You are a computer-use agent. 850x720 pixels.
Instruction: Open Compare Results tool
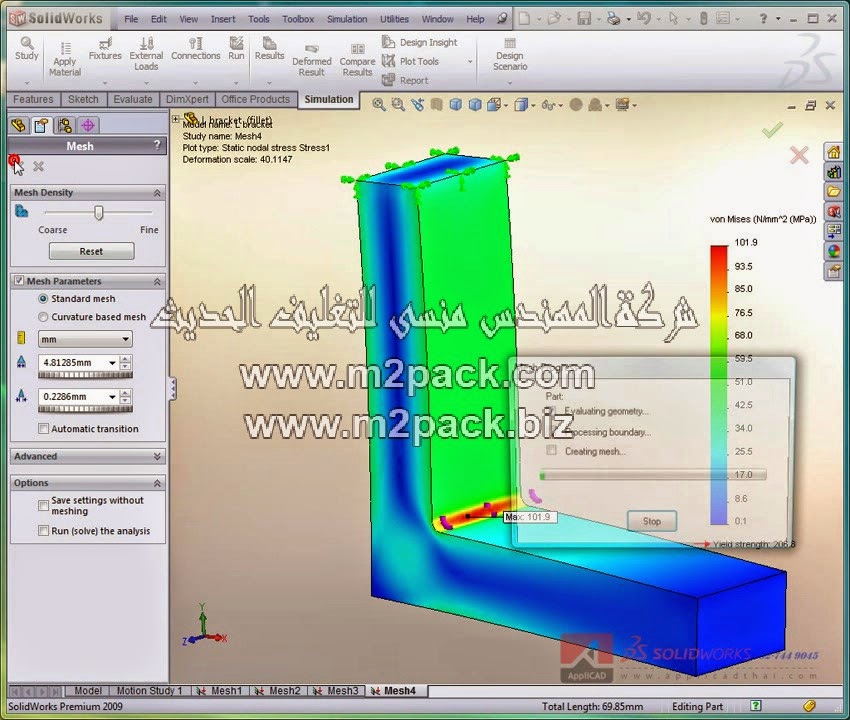tap(357, 60)
